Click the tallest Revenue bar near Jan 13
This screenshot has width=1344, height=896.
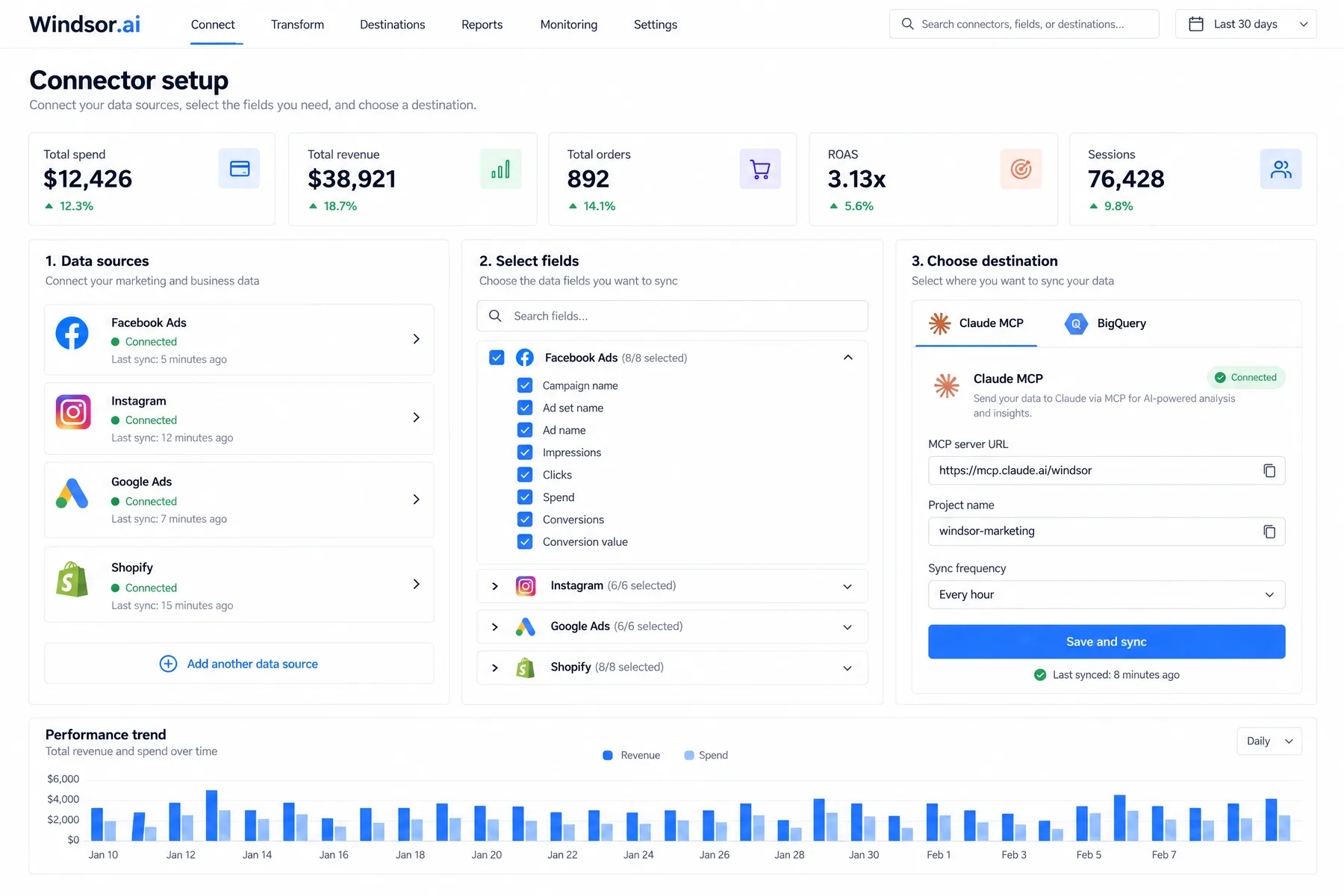[x=211, y=815]
